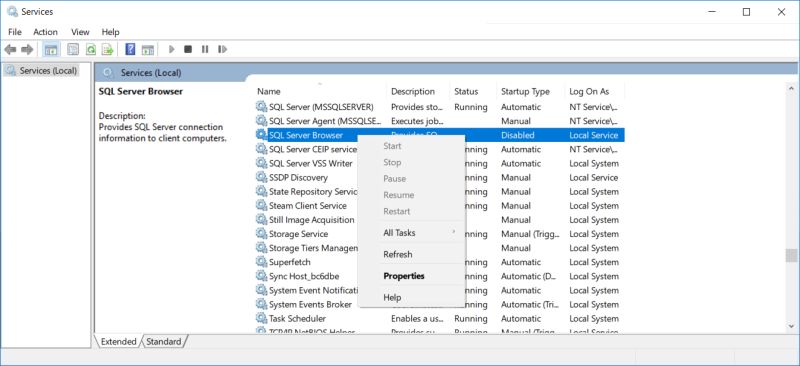Open the Help menu in menu bar
Screen dimensions: 800x366
110,32
